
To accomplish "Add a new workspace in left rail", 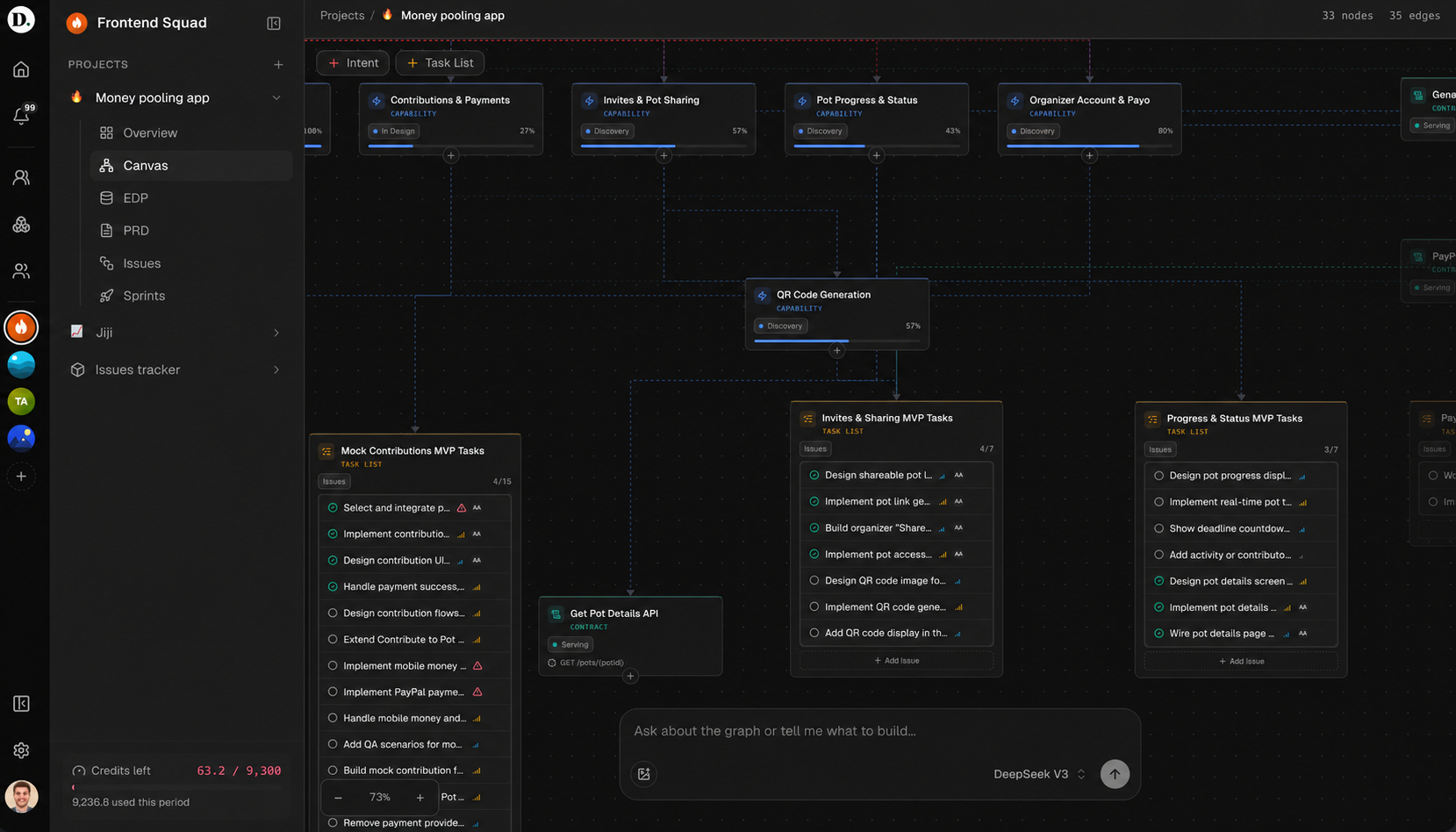I will 21,477.
